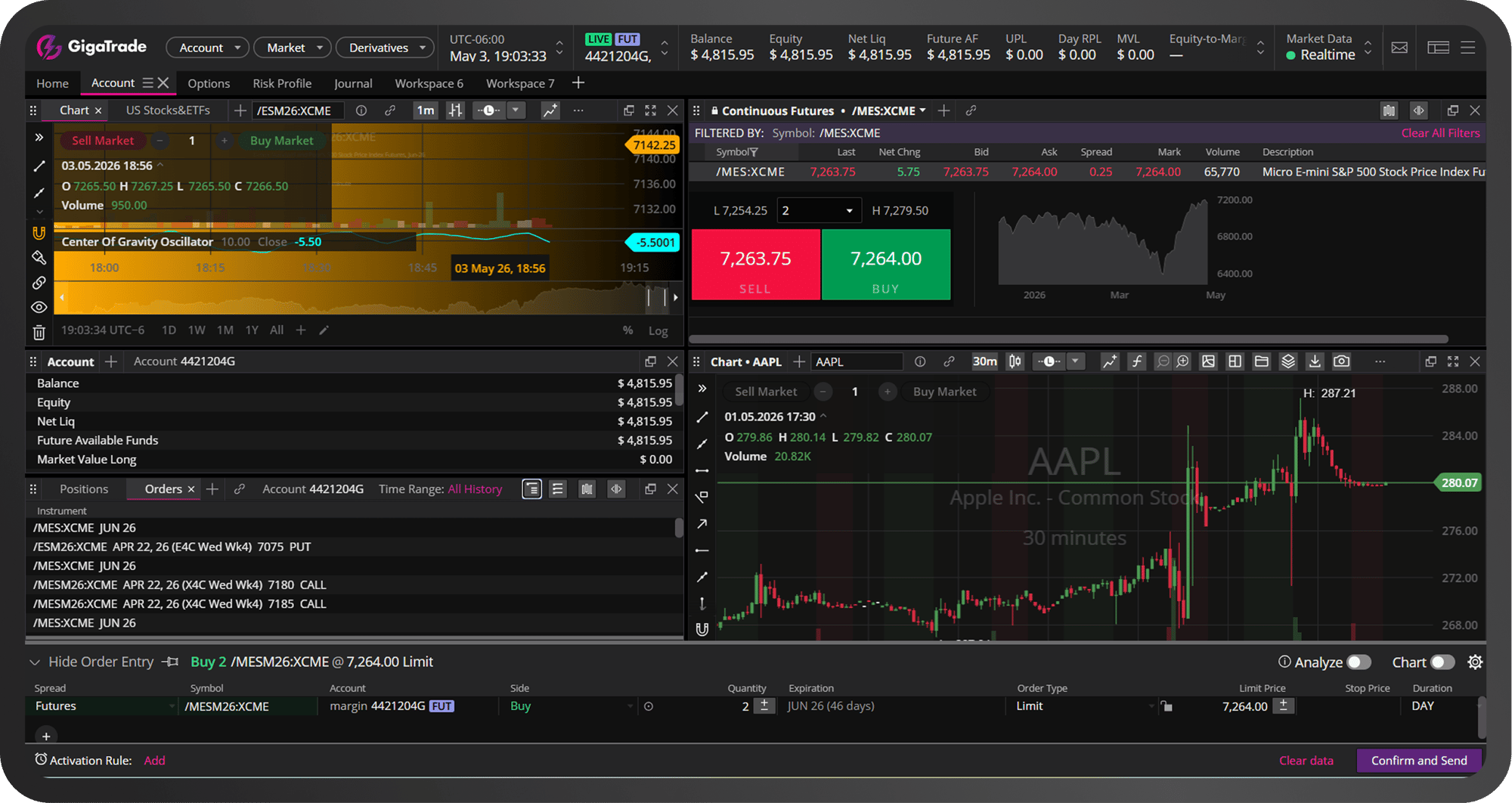This screenshot has height=803, width=1512.
Task: Click the red SELL 7,263.75 button
Action: [755, 265]
